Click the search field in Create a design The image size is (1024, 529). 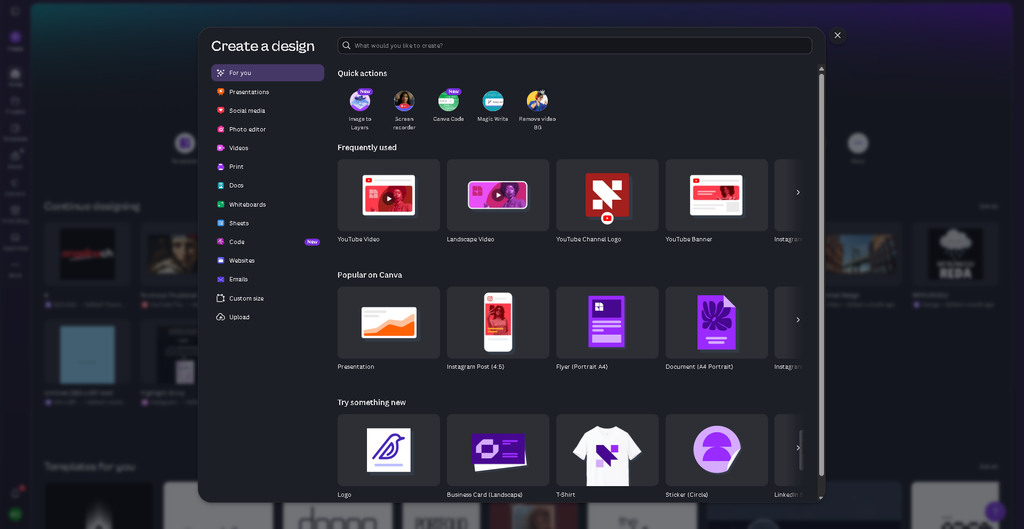click(575, 46)
